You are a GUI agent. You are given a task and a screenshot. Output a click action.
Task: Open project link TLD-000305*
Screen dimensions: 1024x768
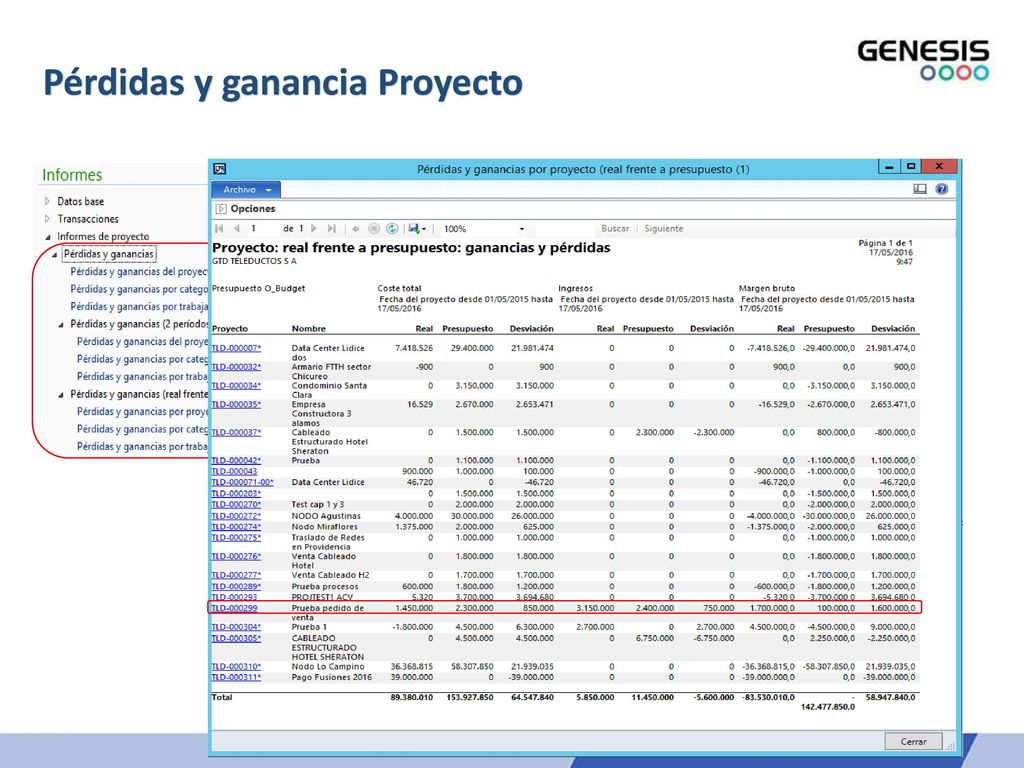click(236, 638)
